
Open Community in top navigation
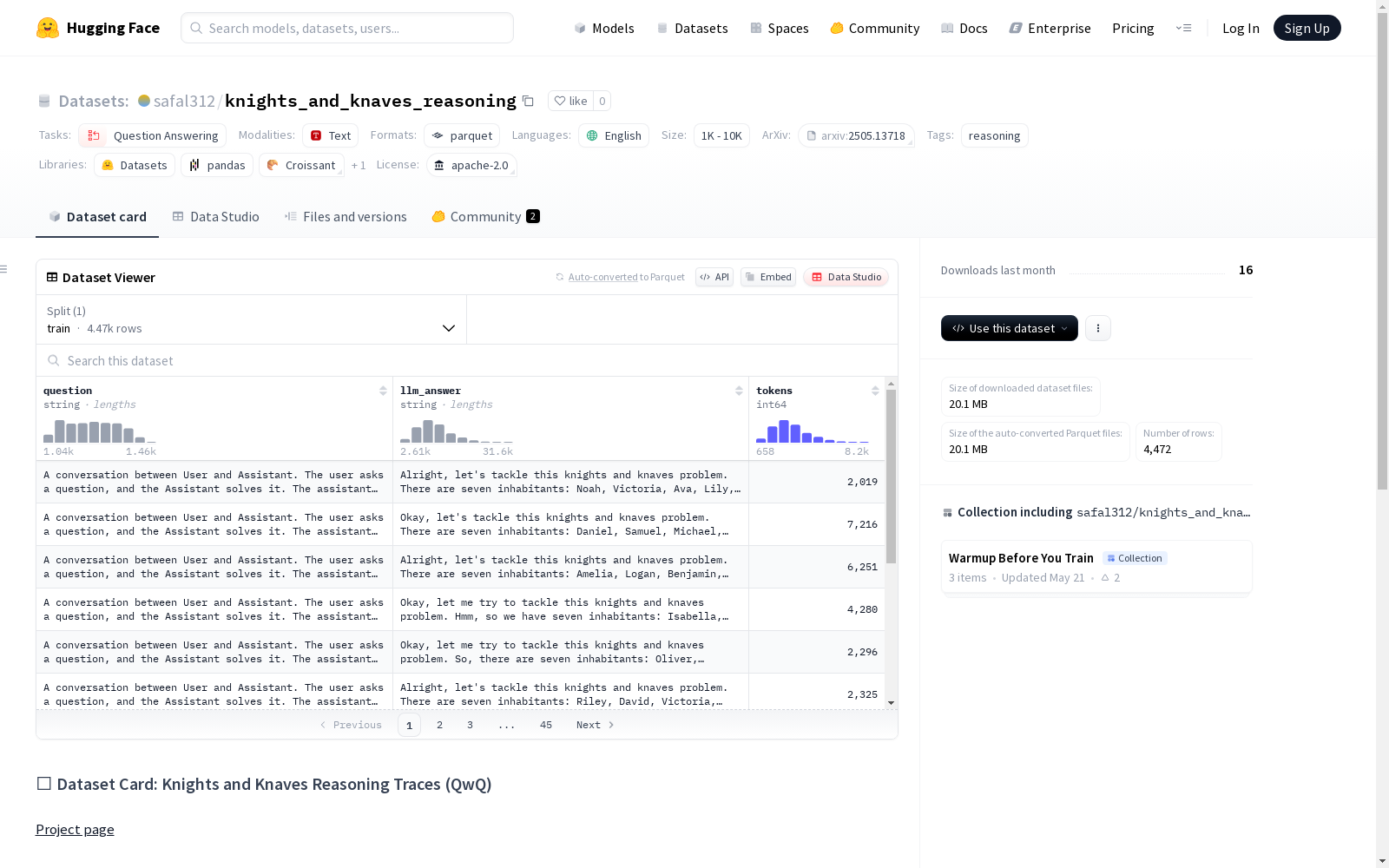point(875,28)
